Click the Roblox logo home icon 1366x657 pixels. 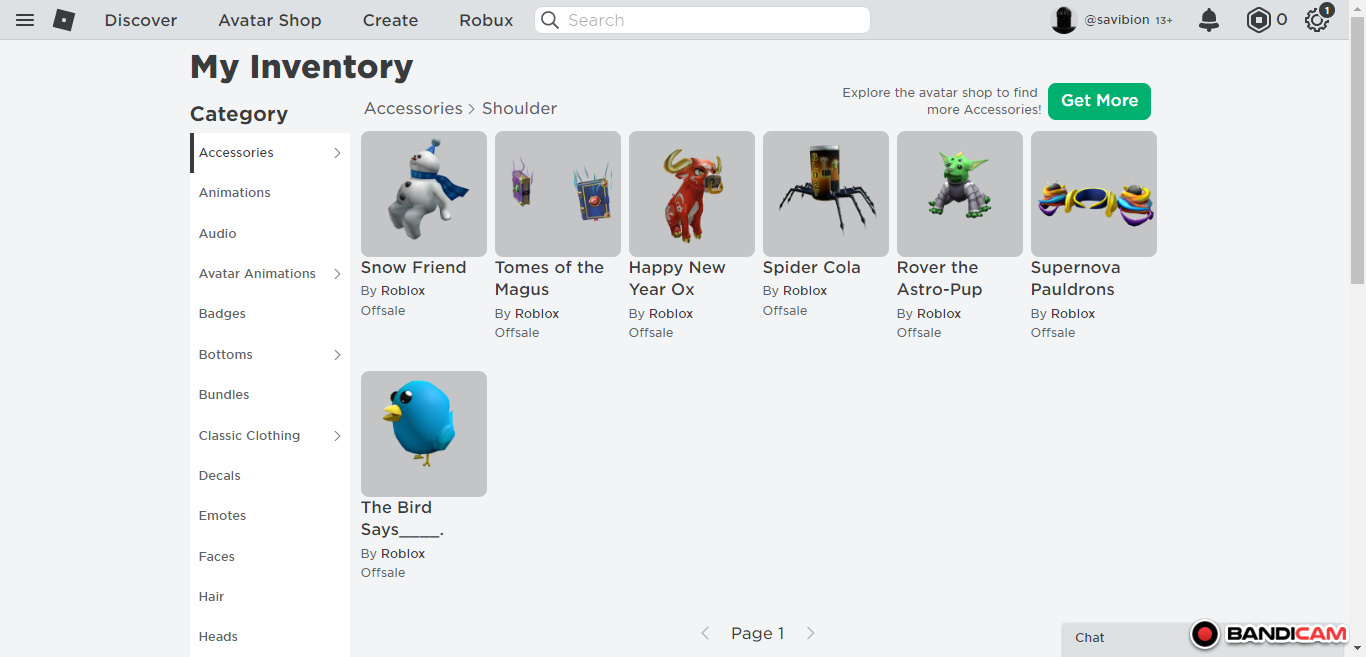click(x=64, y=20)
